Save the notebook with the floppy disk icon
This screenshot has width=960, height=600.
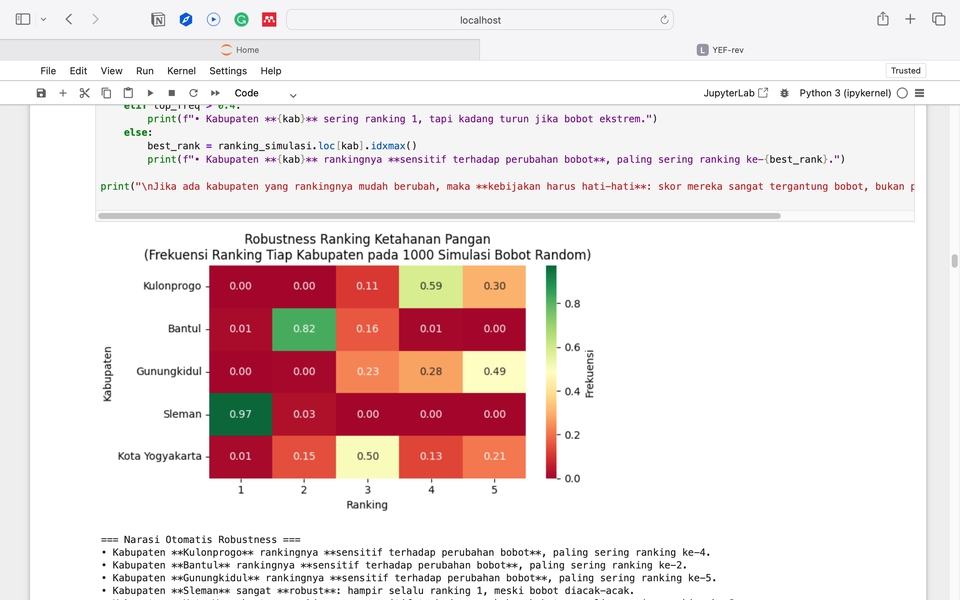click(41, 93)
